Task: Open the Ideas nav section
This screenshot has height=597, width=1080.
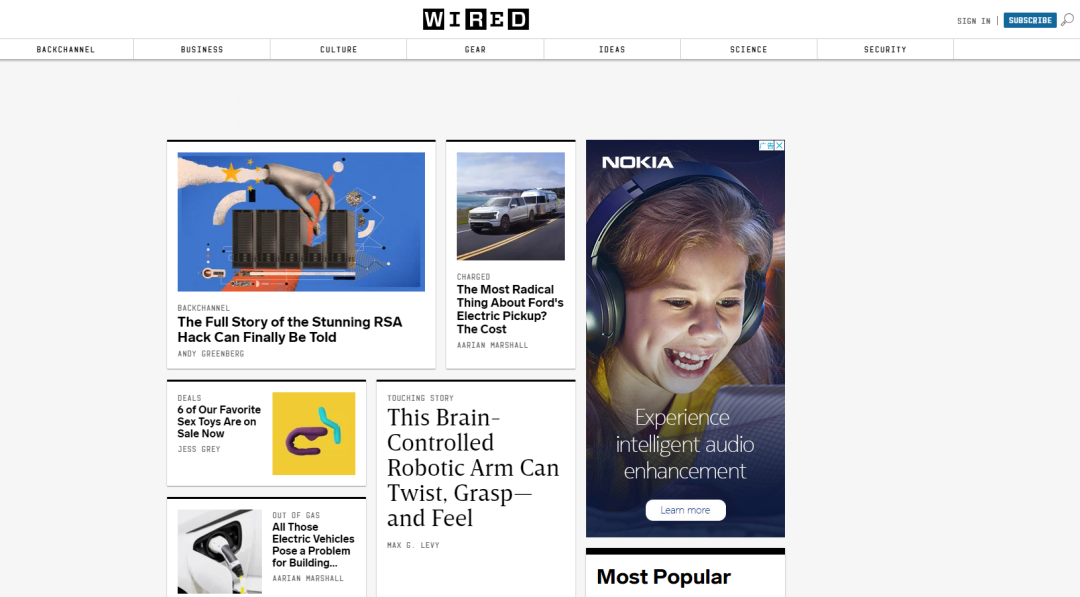Action: (612, 50)
